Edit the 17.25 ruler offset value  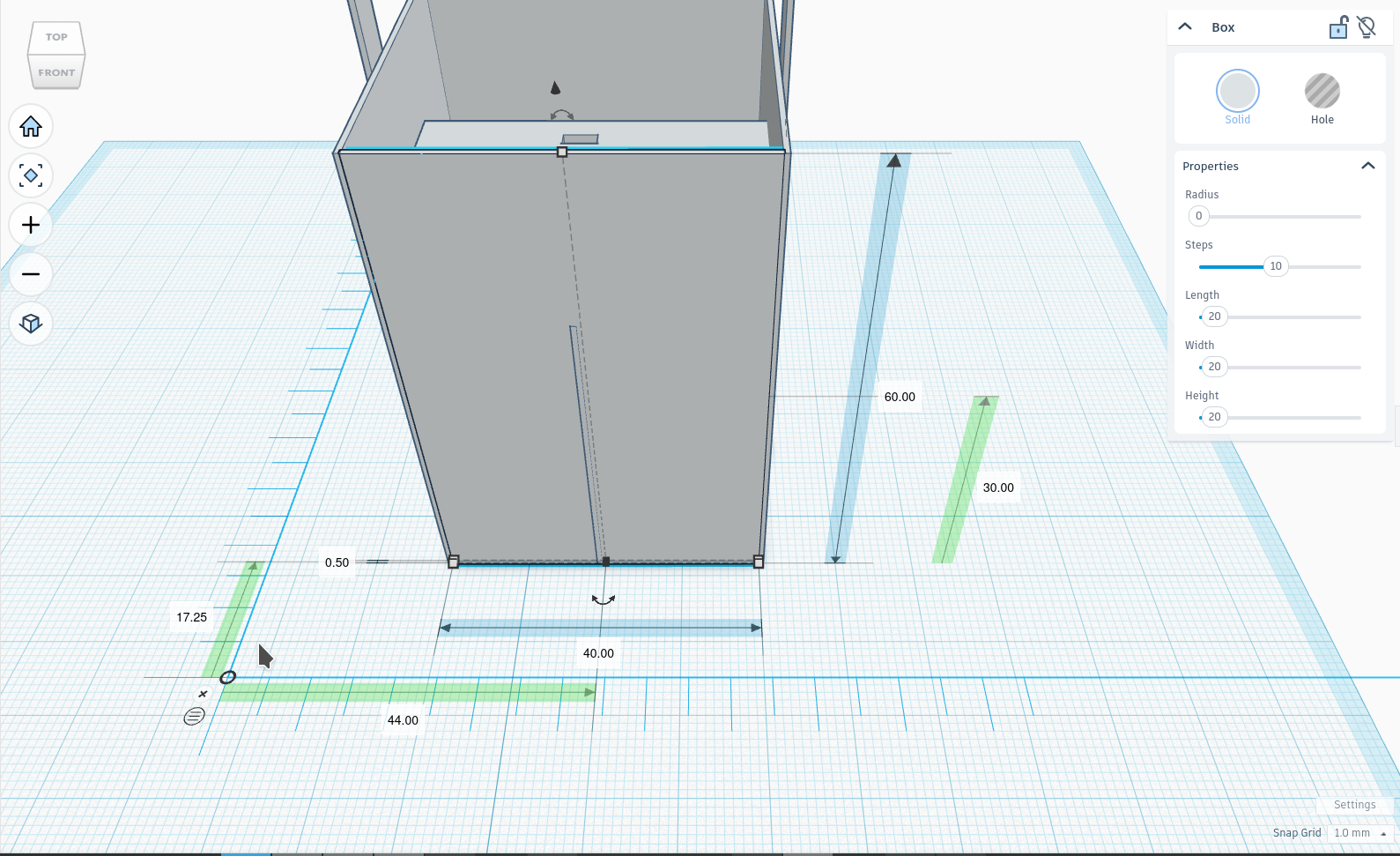pyautogui.click(x=191, y=617)
